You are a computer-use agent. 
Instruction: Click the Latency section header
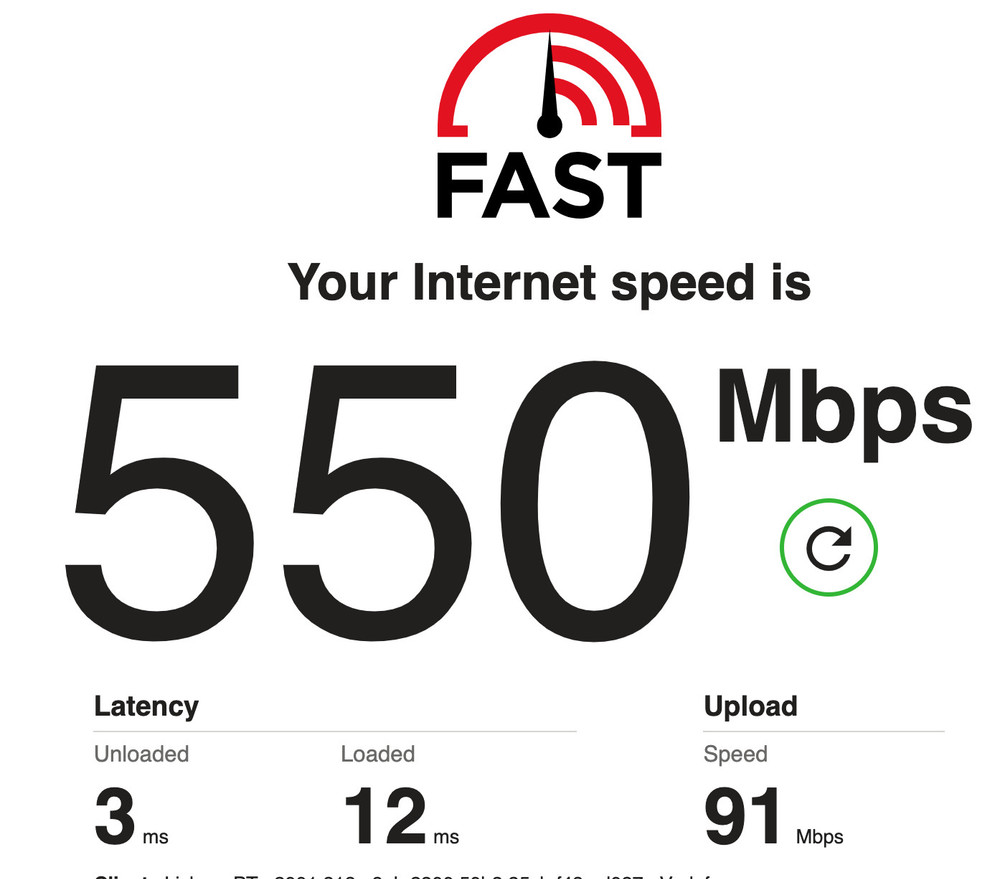point(146,707)
